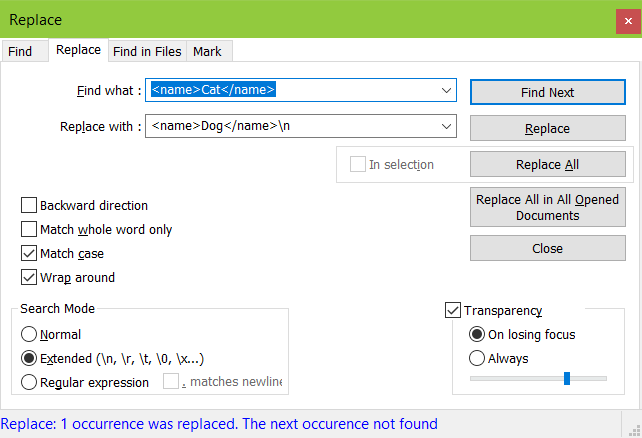The image size is (642, 438).
Task: Switch to the Find in Files tab
Action: click(x=147, y=52)
